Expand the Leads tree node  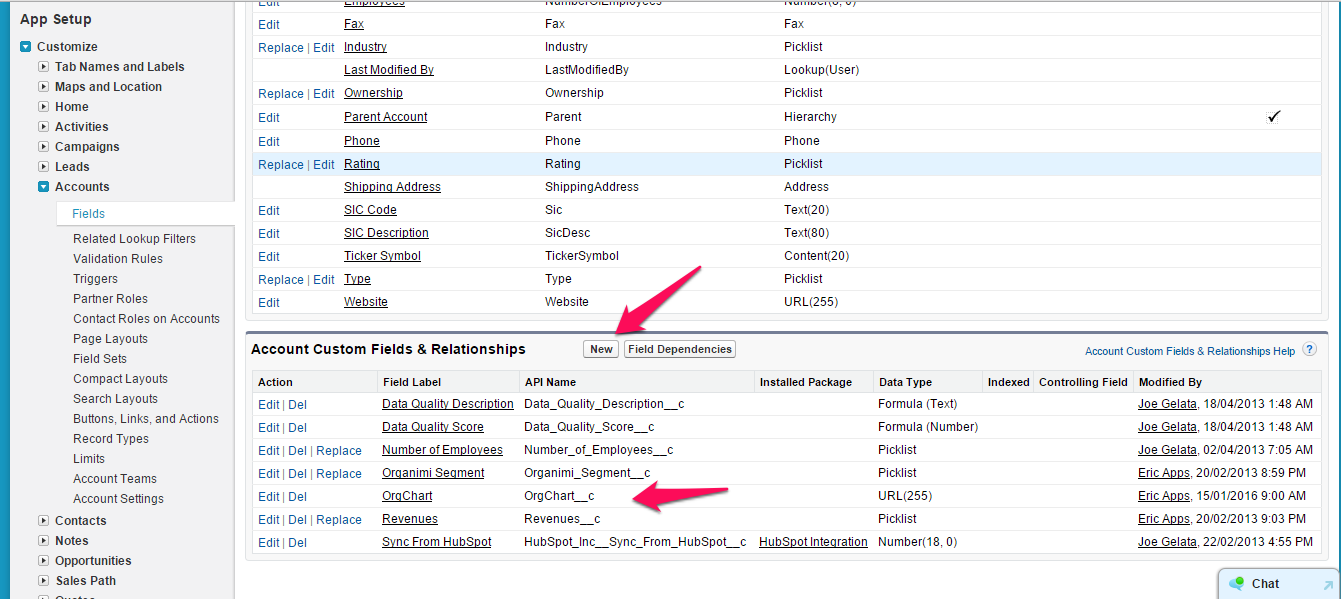click(x=44, y=167)
